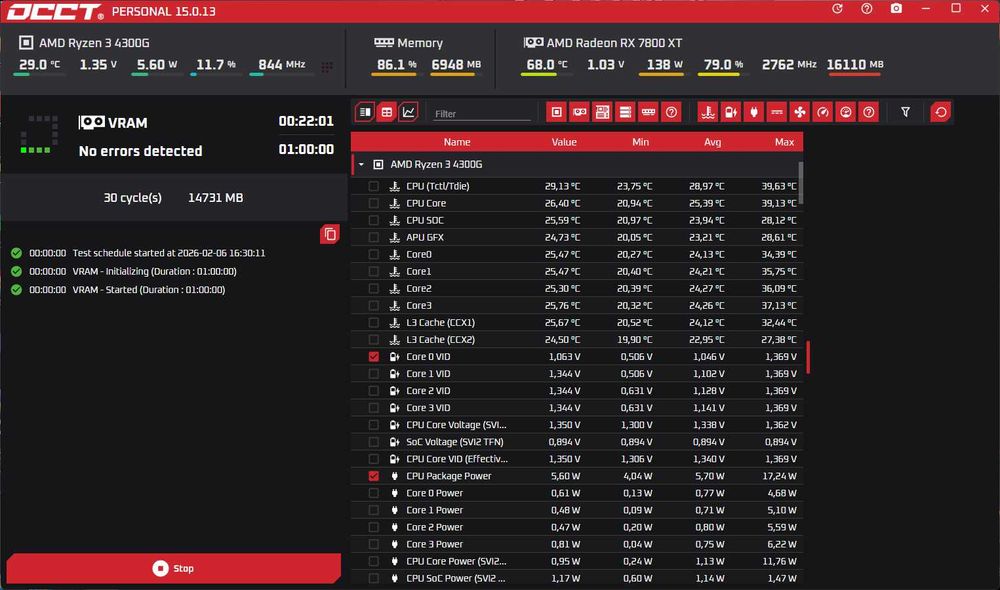Toggle the usage gauge filter icon
The width and height of the screenshot is (1000, 590).
846,112
